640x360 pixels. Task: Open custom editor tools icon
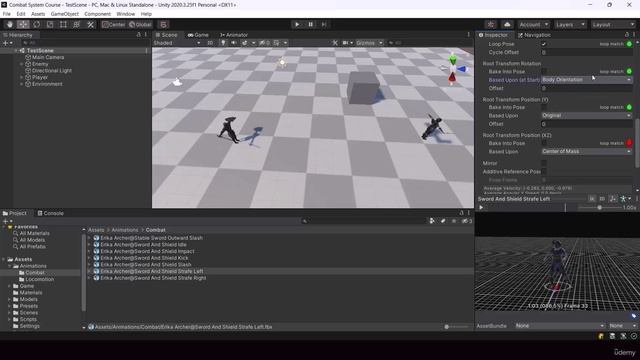pos(90,24)
